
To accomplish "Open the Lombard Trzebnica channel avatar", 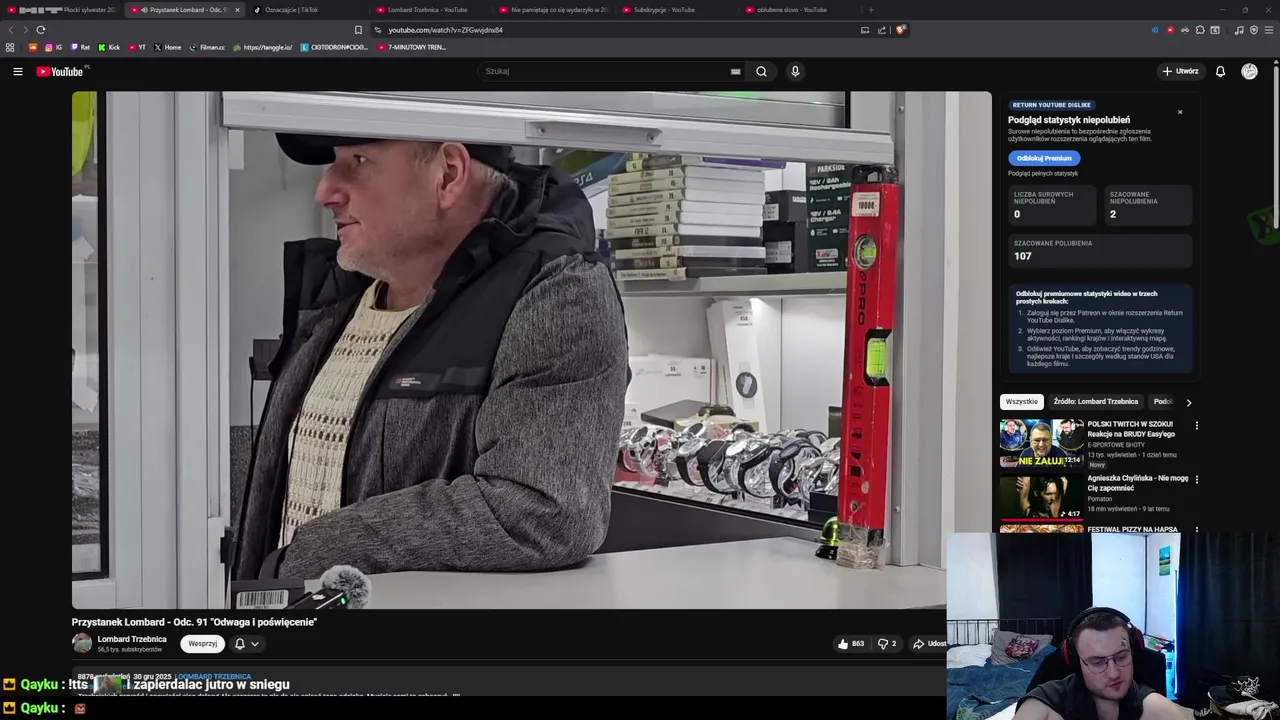I will pos(82,644).
